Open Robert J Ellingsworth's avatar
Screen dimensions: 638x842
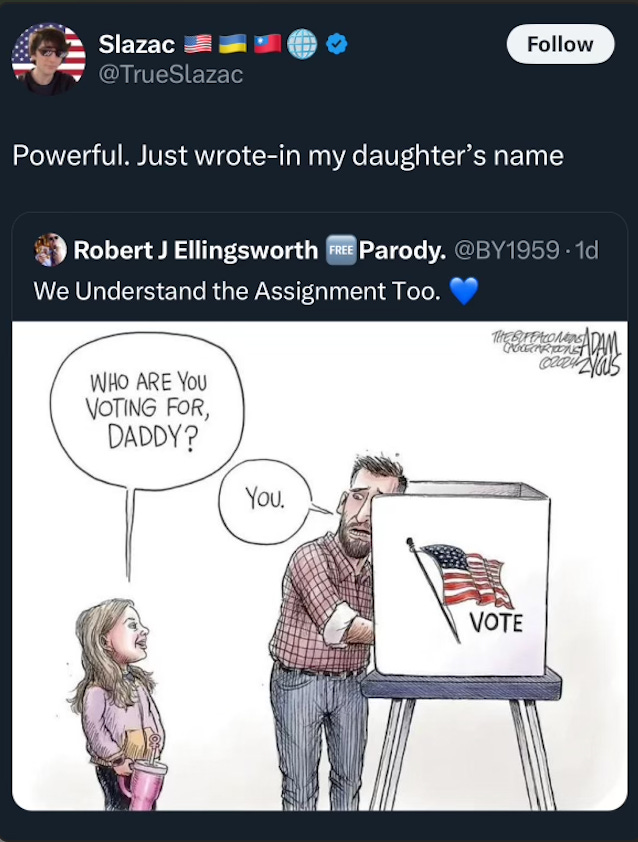50,250
